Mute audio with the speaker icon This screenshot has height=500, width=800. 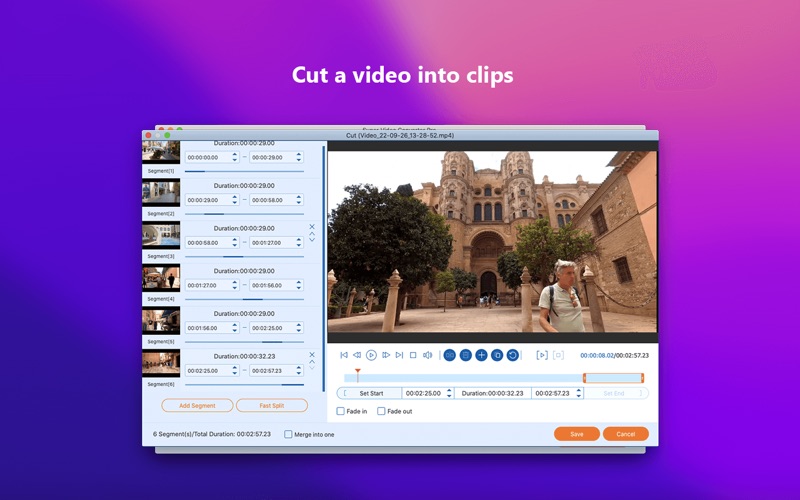pos(427,355)
